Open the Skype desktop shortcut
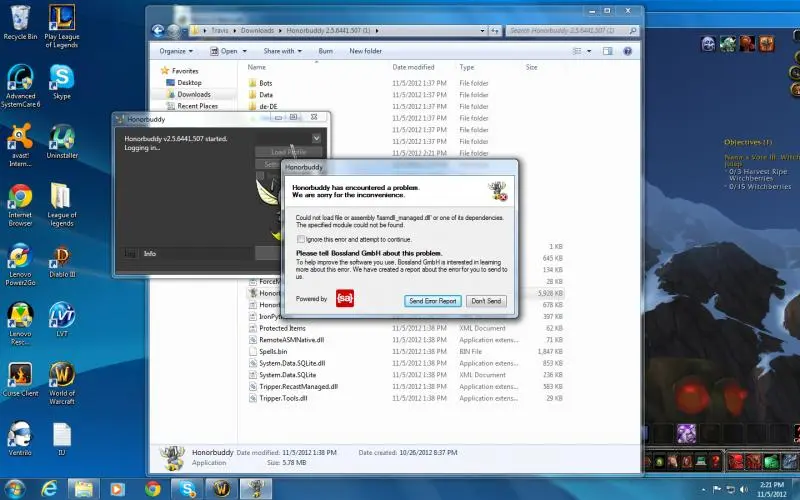Screen dimensions: 800x500 tap(62, 82)
